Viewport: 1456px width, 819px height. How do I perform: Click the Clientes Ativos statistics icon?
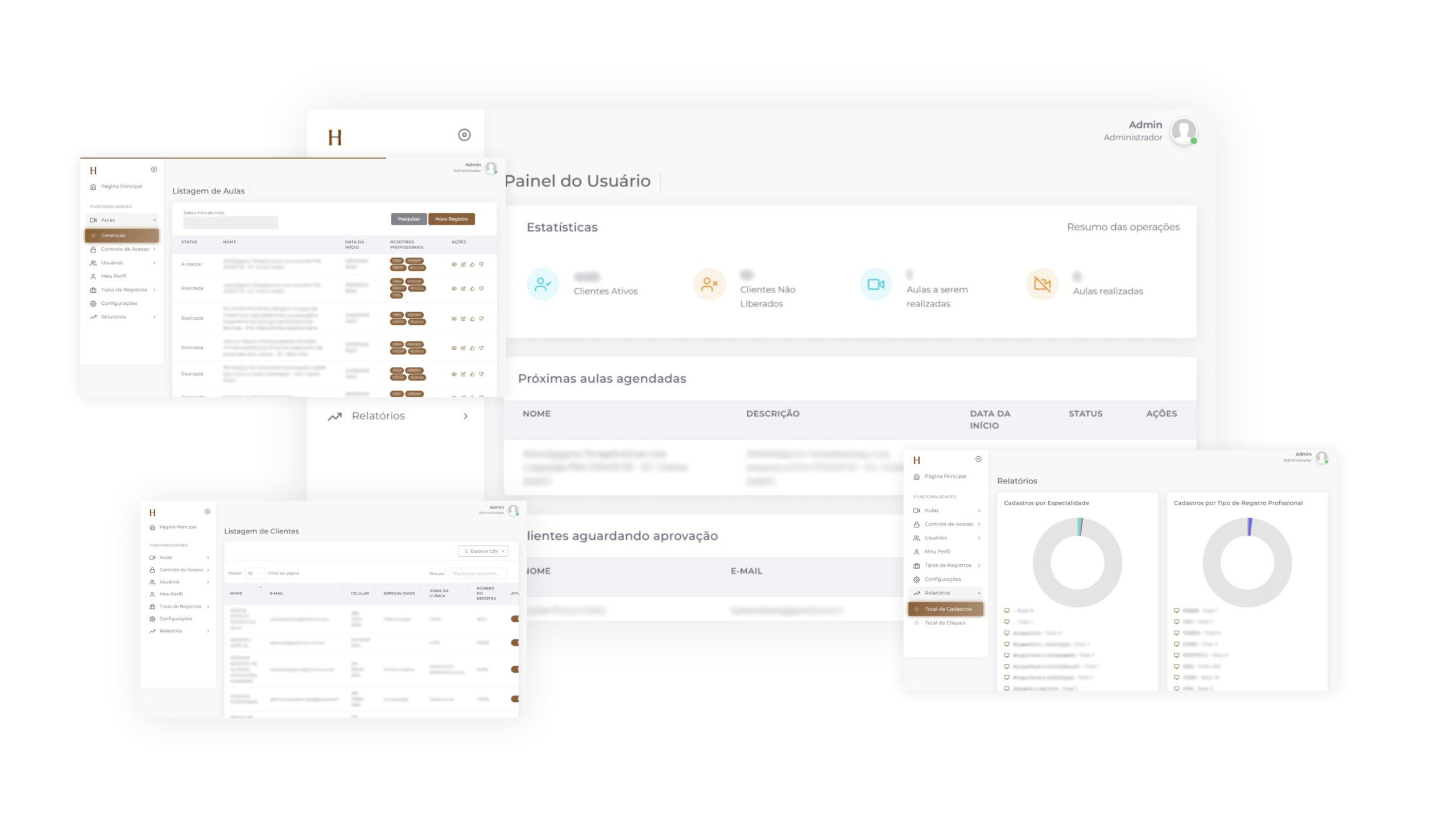click(543, 284)
